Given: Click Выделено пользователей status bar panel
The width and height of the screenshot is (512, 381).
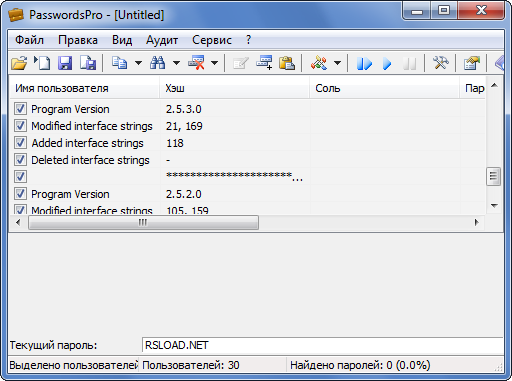Looking at the screenshot, I should point(73,365).
